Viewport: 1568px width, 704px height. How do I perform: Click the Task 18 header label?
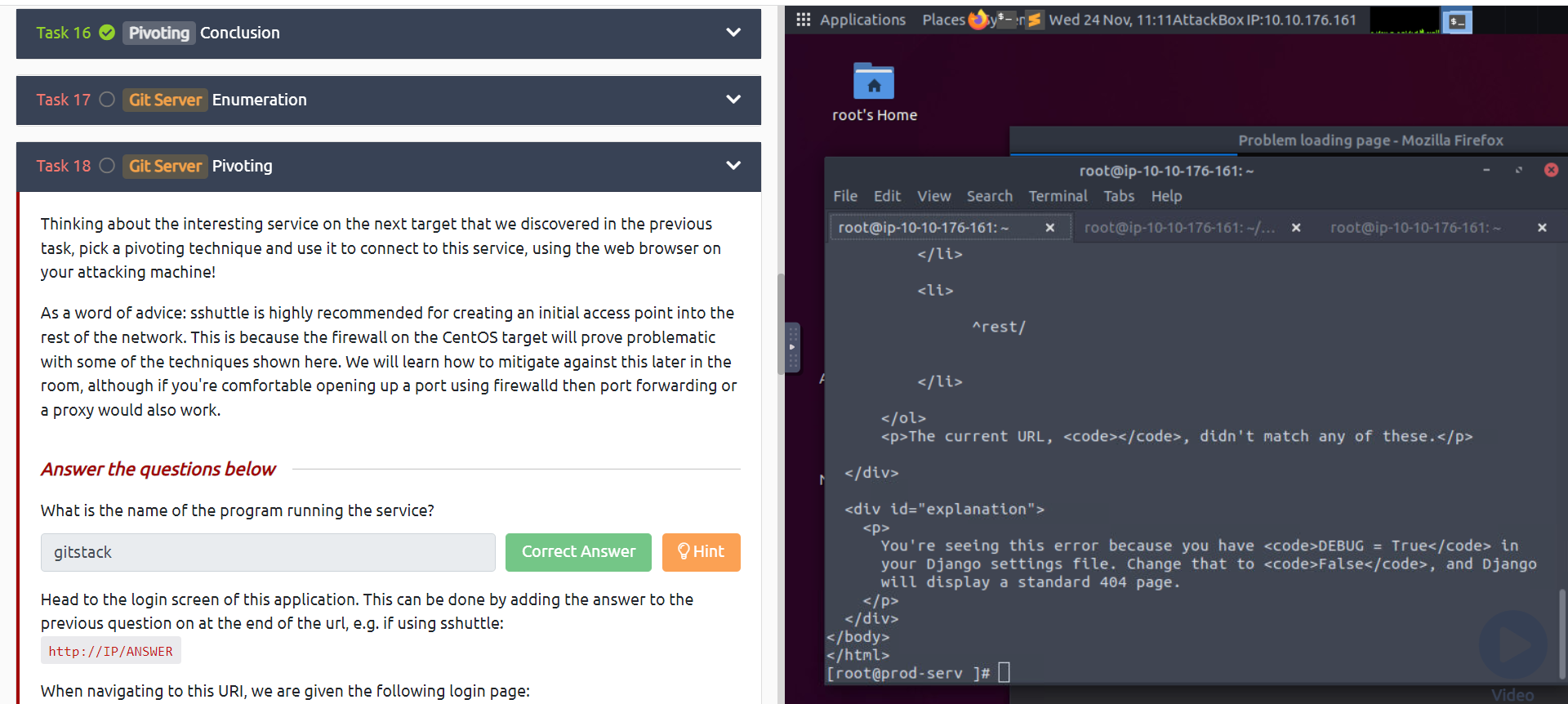click(63, 166)
